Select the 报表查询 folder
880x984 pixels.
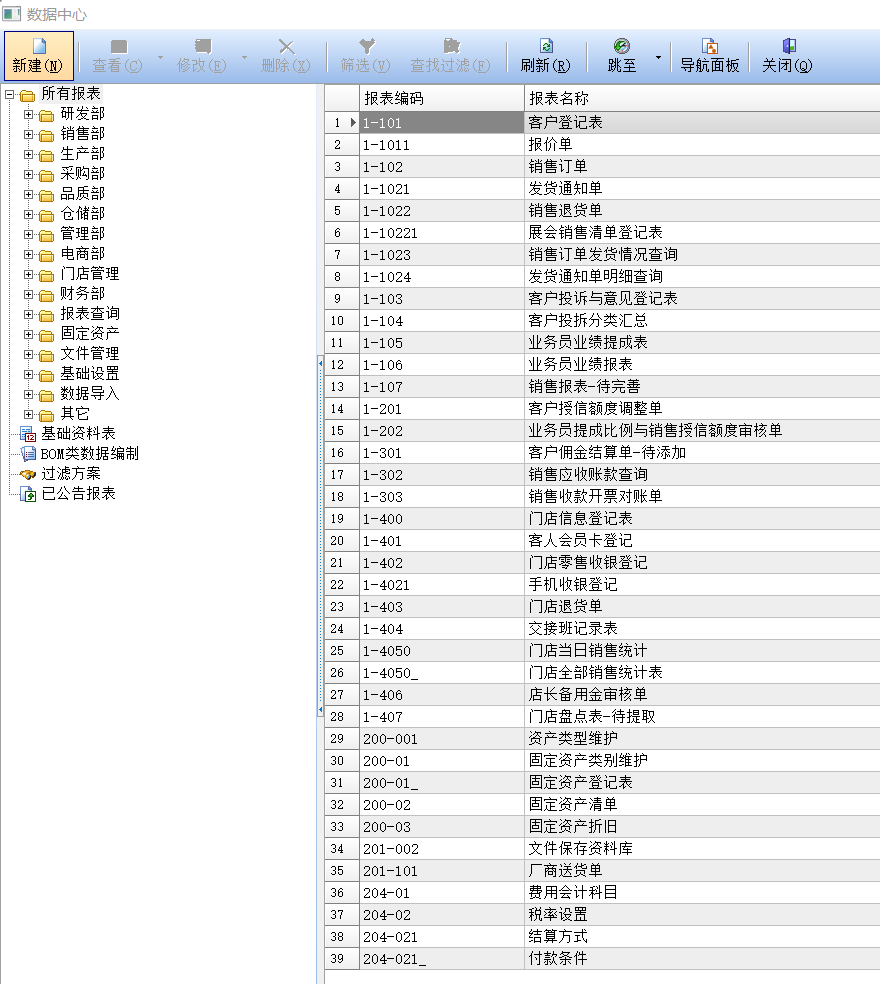pos(90,314)
